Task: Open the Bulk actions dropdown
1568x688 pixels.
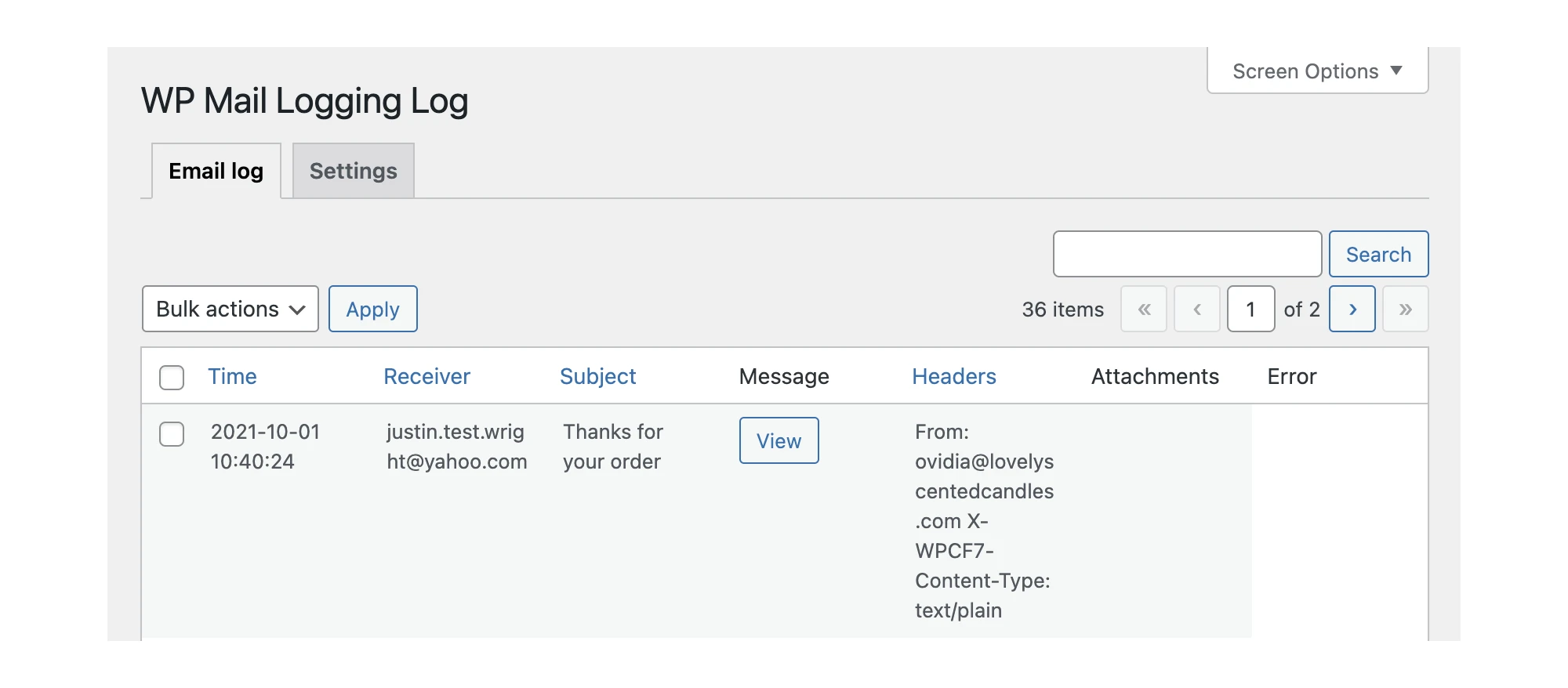Action: tap(230, 310)
